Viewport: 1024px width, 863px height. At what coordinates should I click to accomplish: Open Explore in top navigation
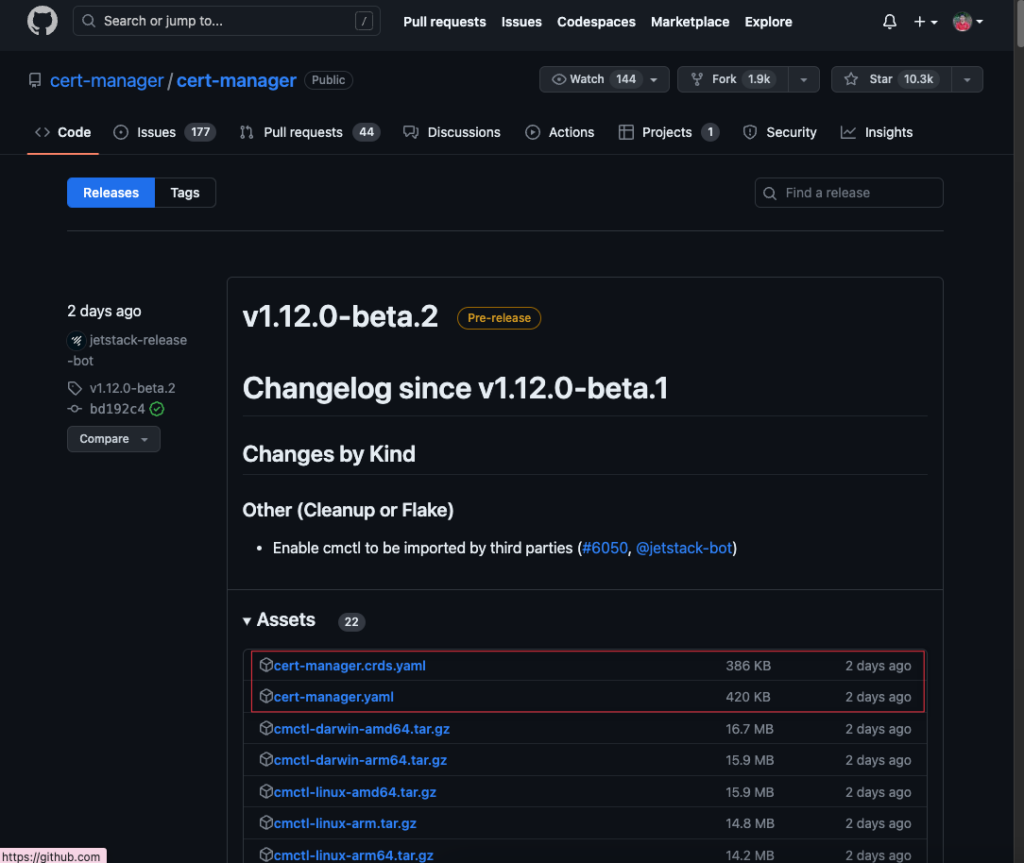(x=768, y=22)
